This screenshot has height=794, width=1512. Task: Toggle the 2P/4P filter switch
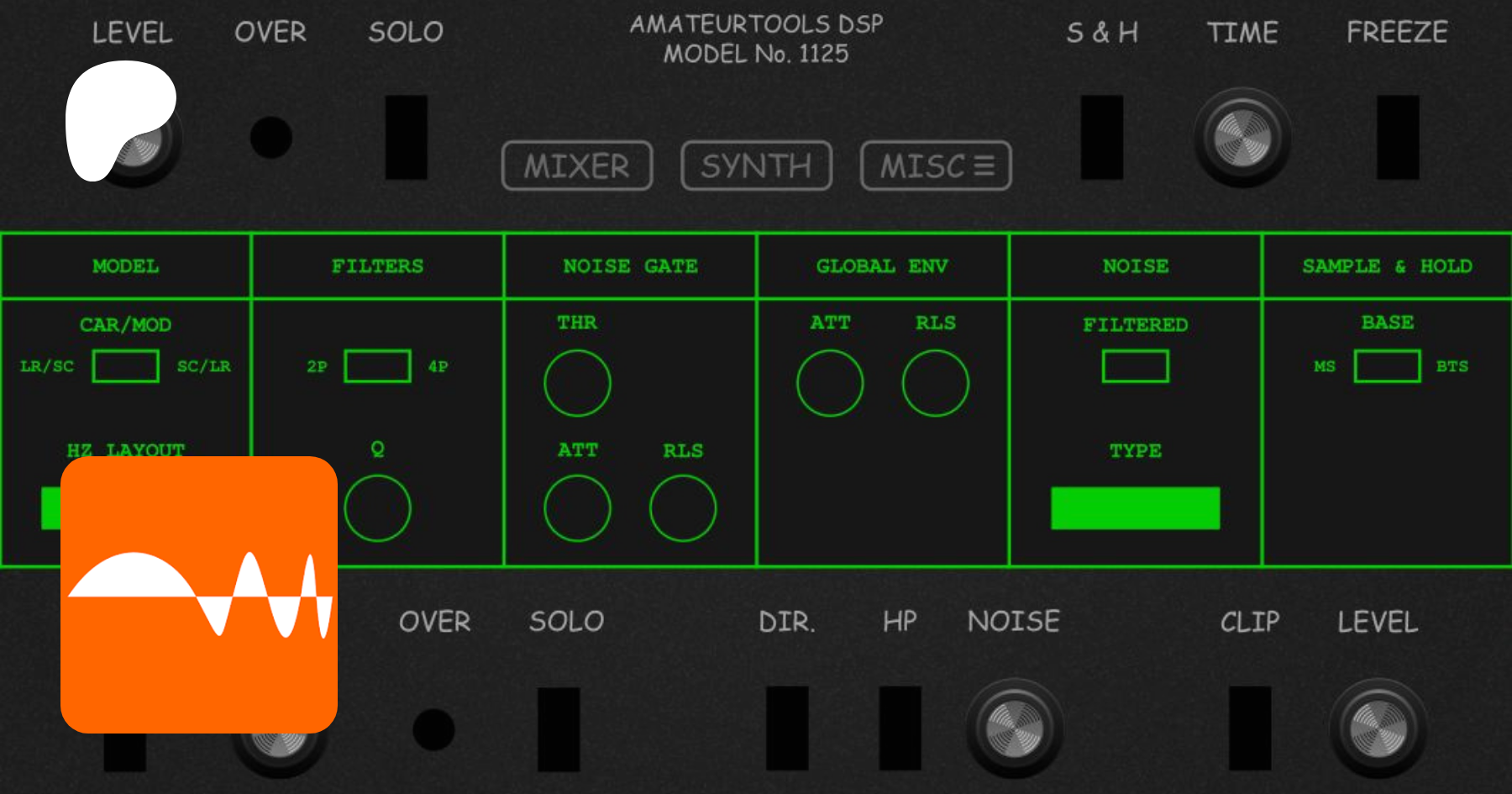click(377, 366)
